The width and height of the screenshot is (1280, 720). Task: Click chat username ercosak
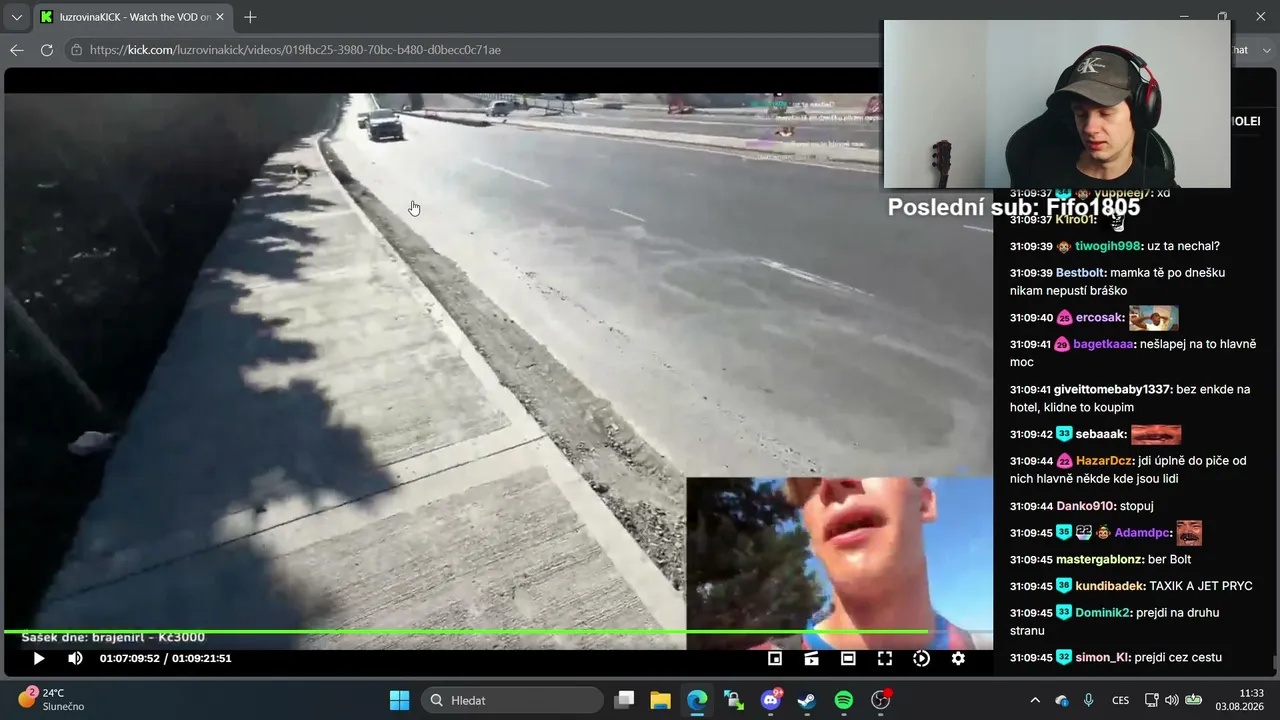(1100, 318)
